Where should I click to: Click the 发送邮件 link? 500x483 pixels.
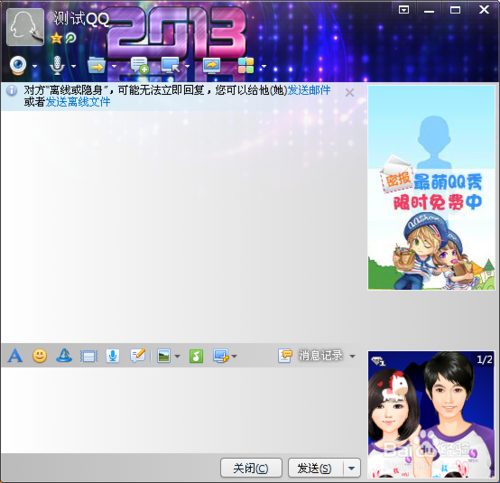[x=309, y=90]
